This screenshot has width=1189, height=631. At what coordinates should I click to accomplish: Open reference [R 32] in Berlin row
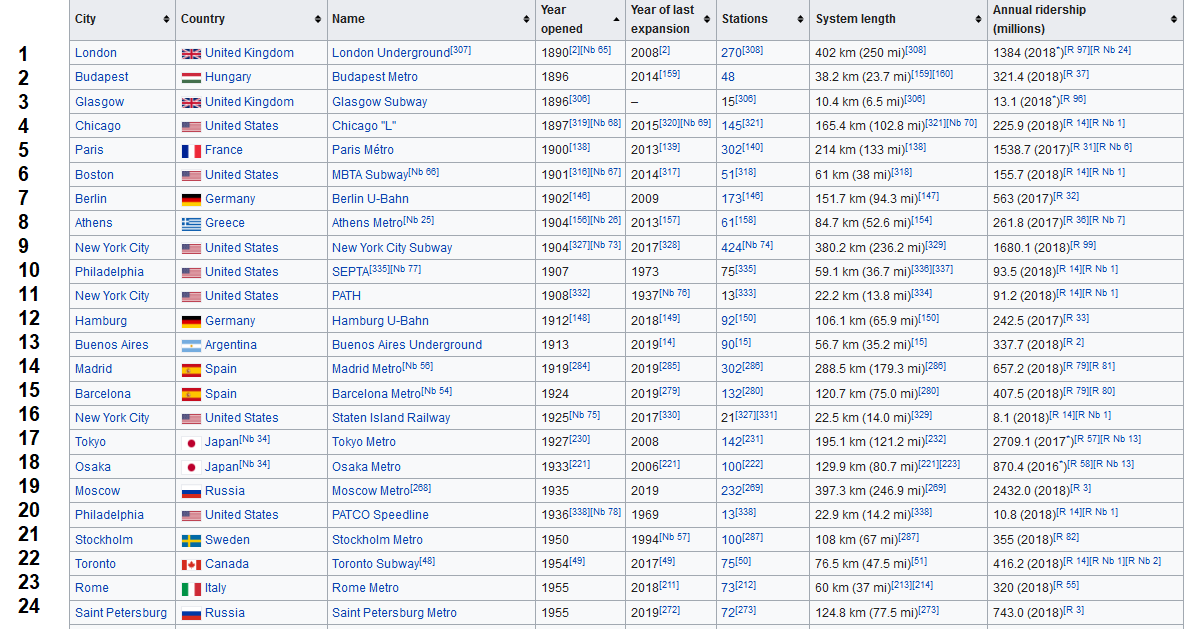click(1066, 196)
